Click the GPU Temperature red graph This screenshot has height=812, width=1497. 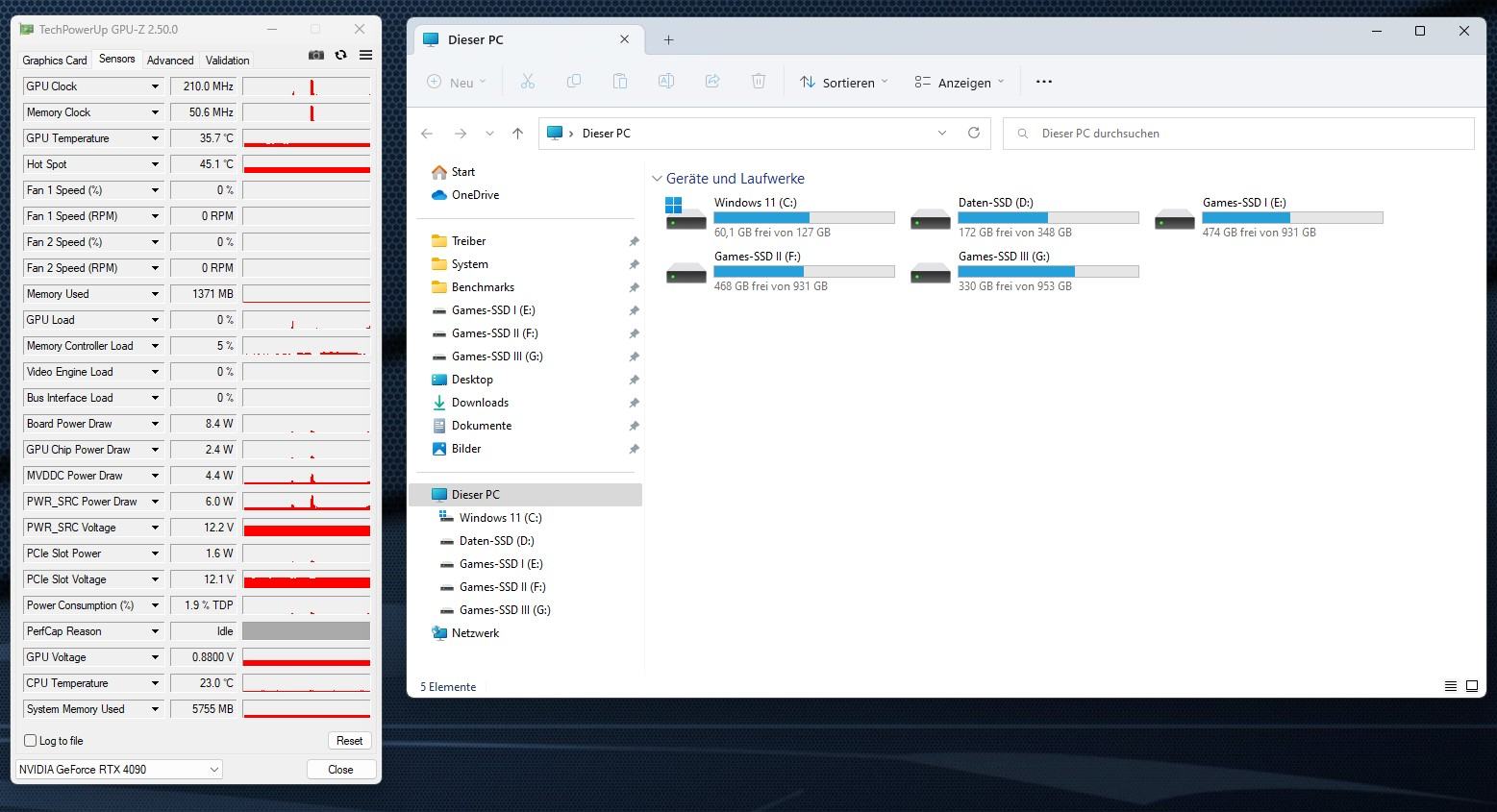(x=306, y=138)
